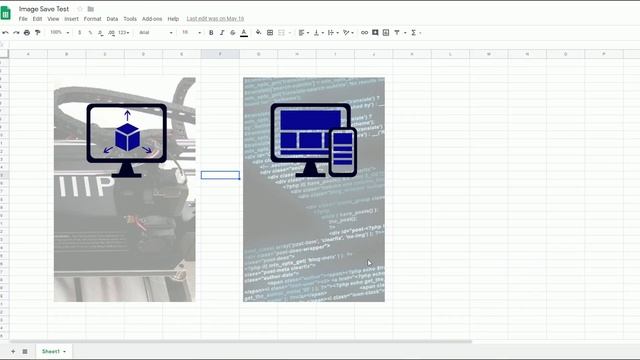Open the more number formats dropdown
Image resolution: width=640 pixels, height=360 pixels.
[x=123, y=33]
